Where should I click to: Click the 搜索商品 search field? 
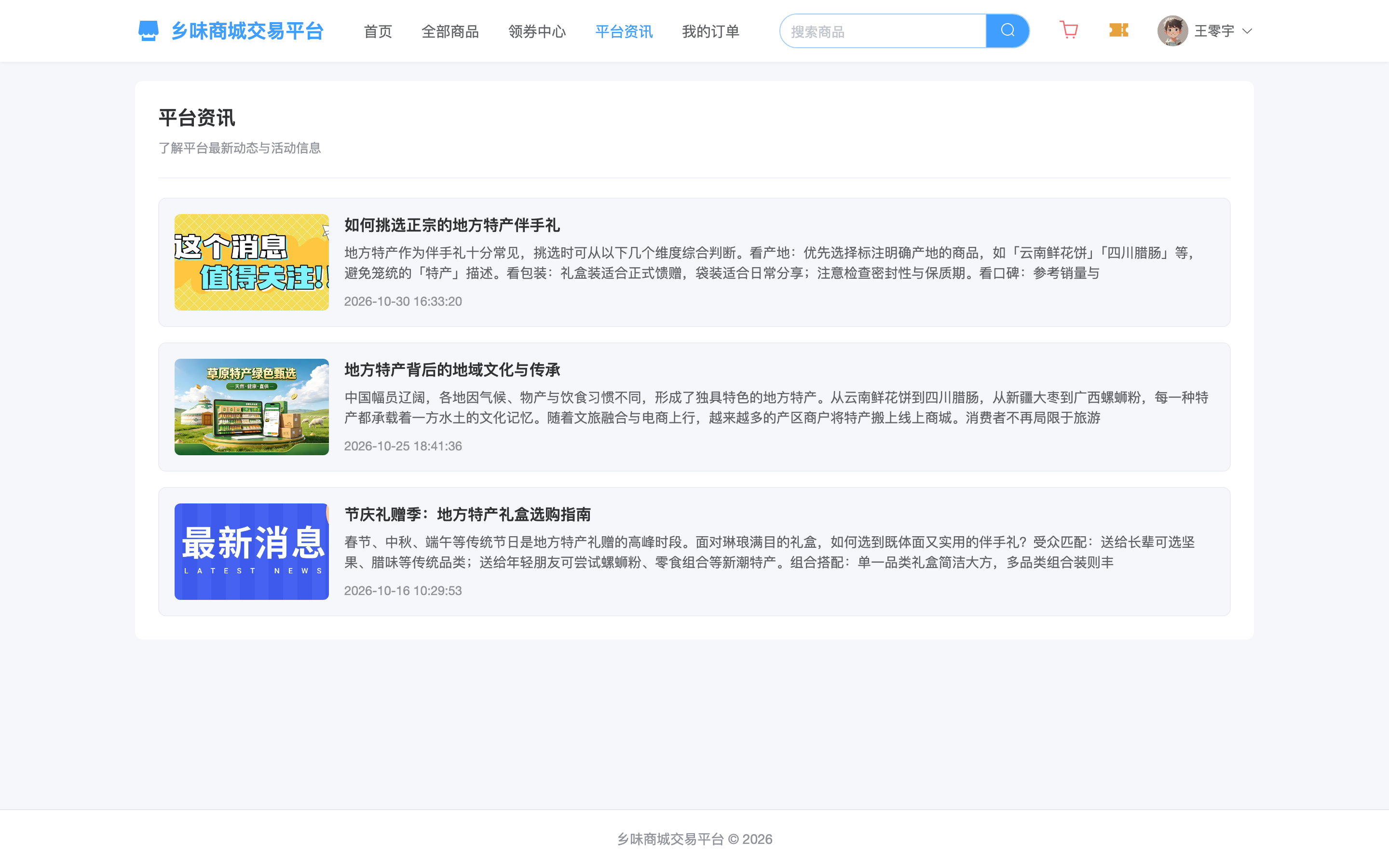click(883, 31)
